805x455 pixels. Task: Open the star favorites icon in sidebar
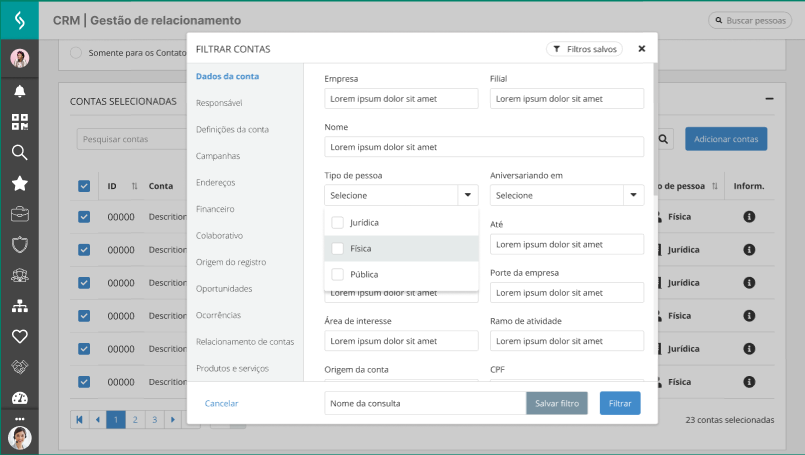coord(19,183)
